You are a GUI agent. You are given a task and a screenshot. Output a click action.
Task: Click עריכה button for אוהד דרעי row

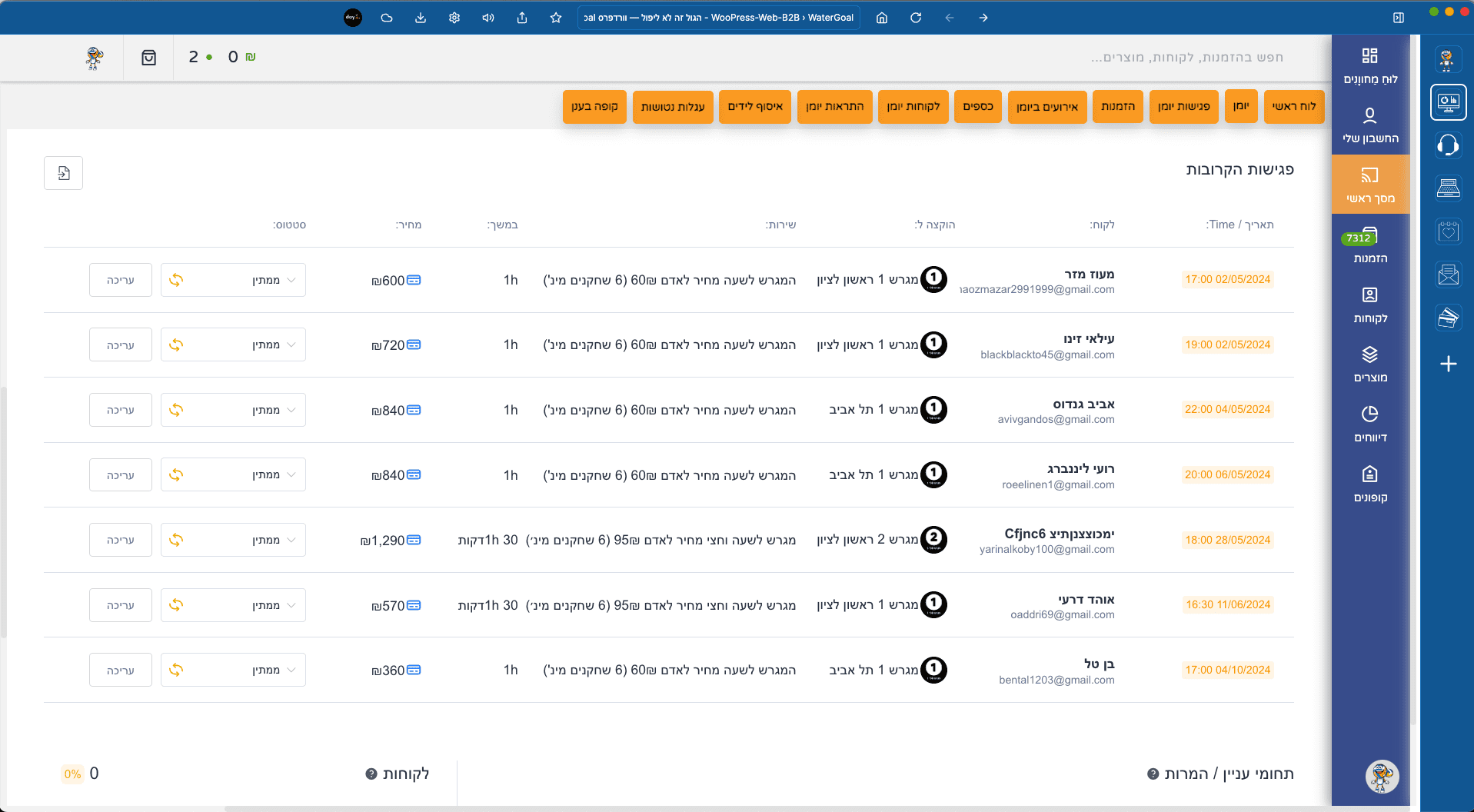coord(121,605)
